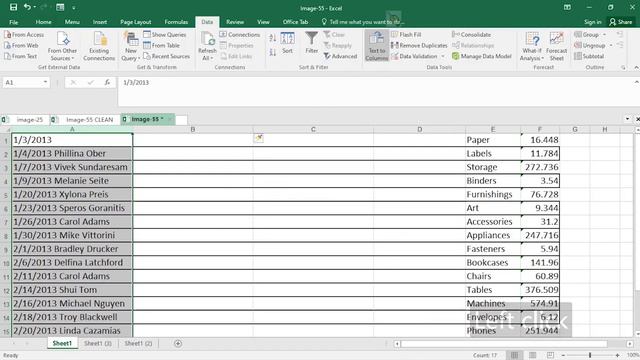Open the Sort dialog
Image resolution: width=640 pixels, height=360 pixels.
[287, 43]
